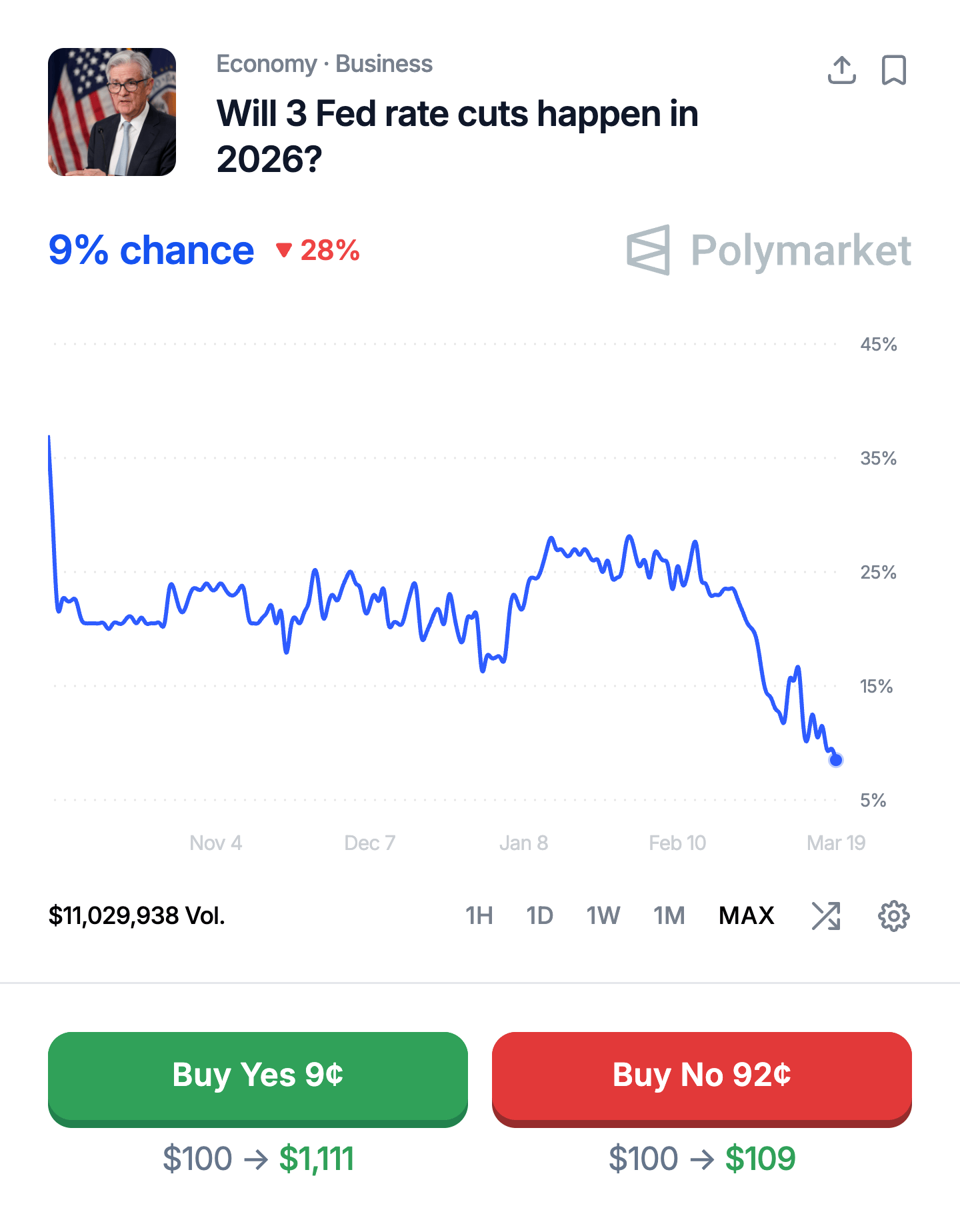Click the 9% chance label
The width and height of the screenshot is (960, 1232).
(x=151, y=251)
